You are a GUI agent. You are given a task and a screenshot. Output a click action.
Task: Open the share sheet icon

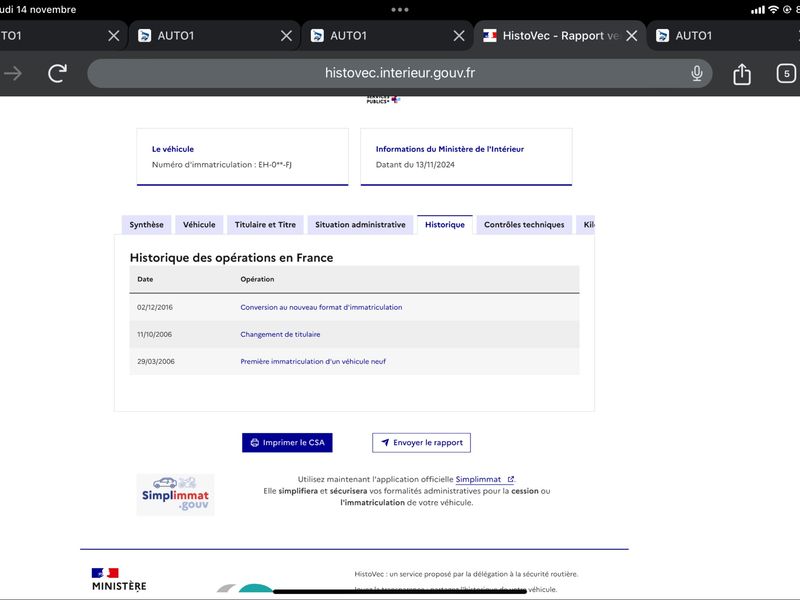tap(742, 74)
